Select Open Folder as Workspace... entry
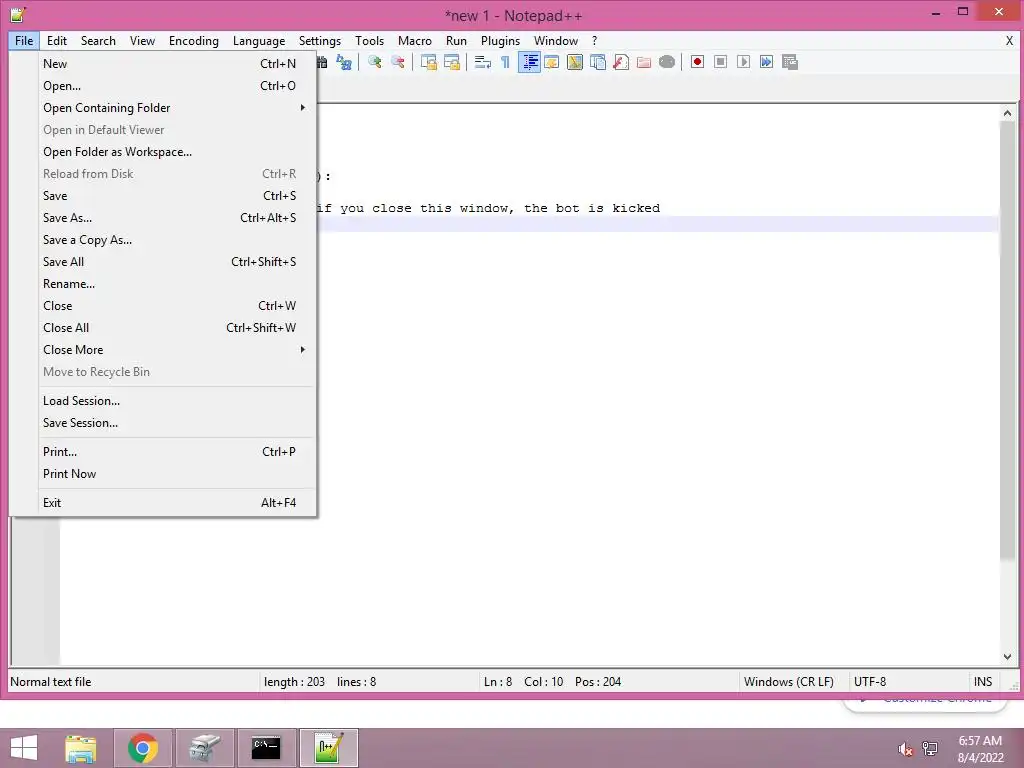1024x768 pixels. click(170, 152)
